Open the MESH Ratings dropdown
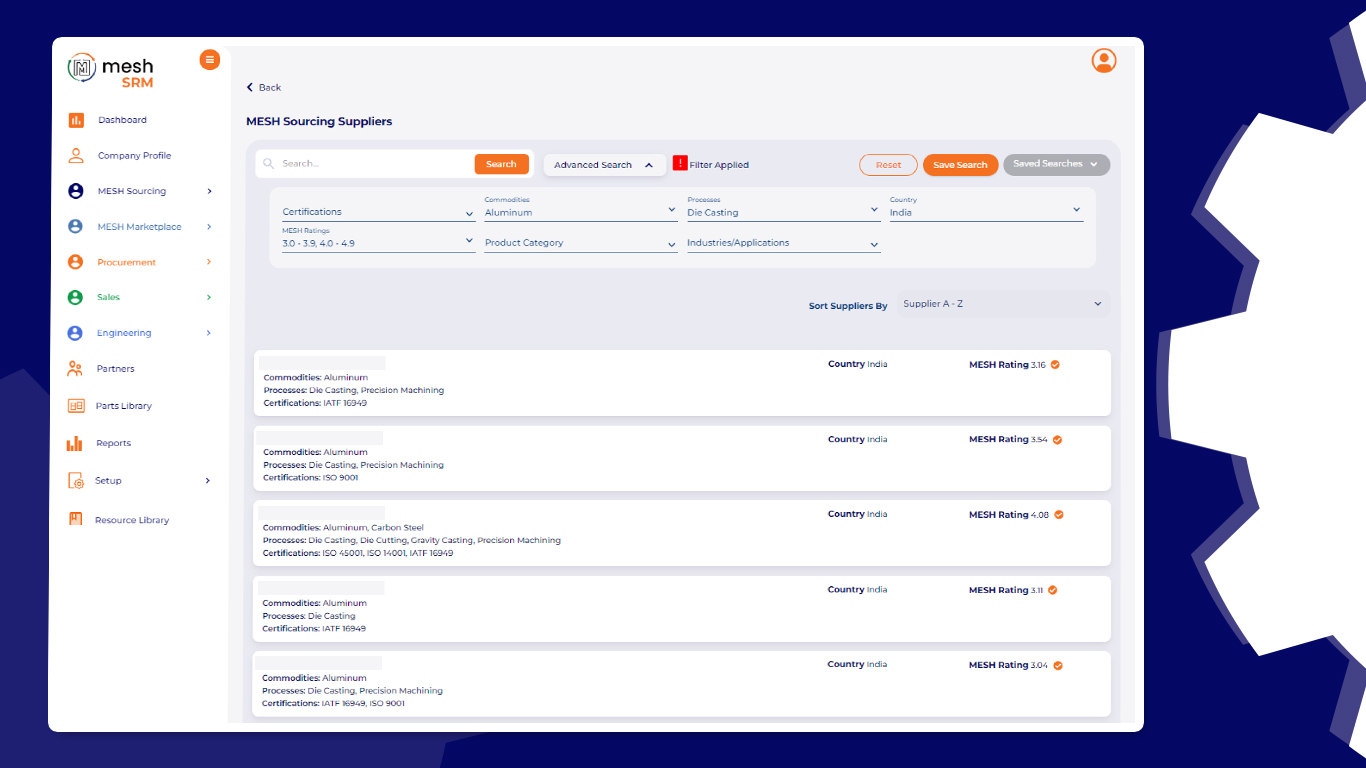 tap(379, 239)
